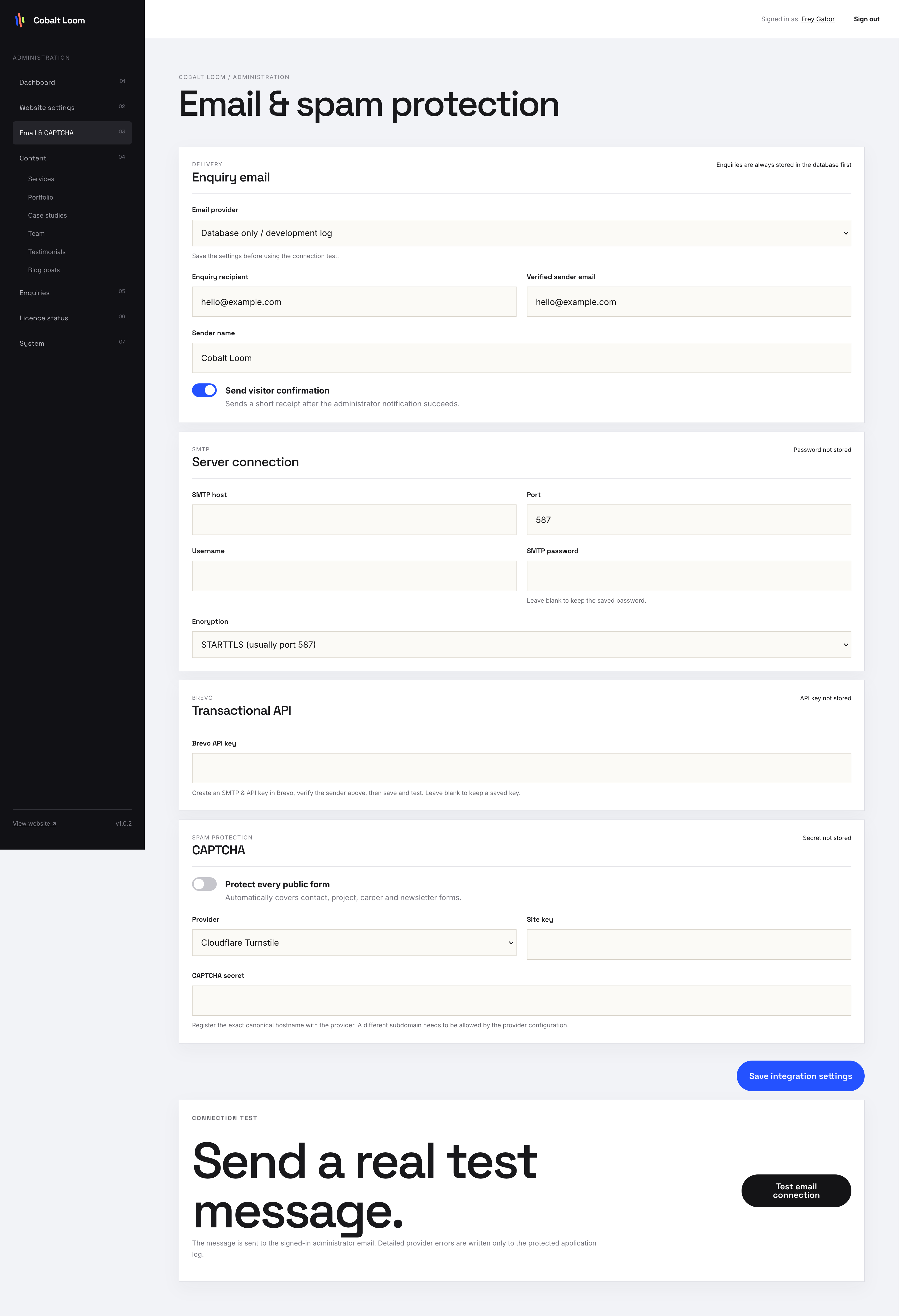Click the 'Password not stored' status text
899x1316 pixels.
point(822,450)
